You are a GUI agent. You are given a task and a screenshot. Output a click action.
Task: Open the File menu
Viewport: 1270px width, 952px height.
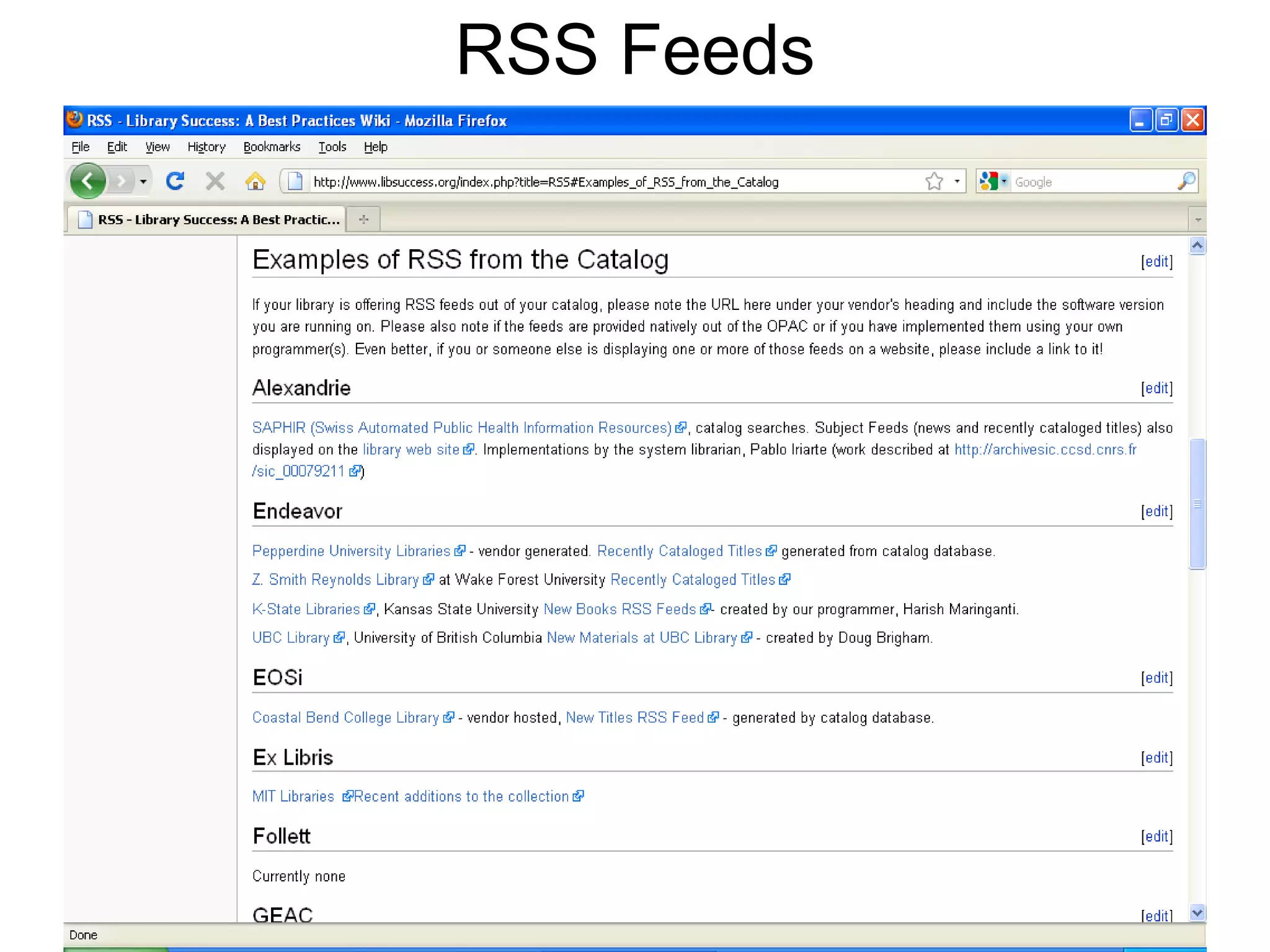point(81,147)
